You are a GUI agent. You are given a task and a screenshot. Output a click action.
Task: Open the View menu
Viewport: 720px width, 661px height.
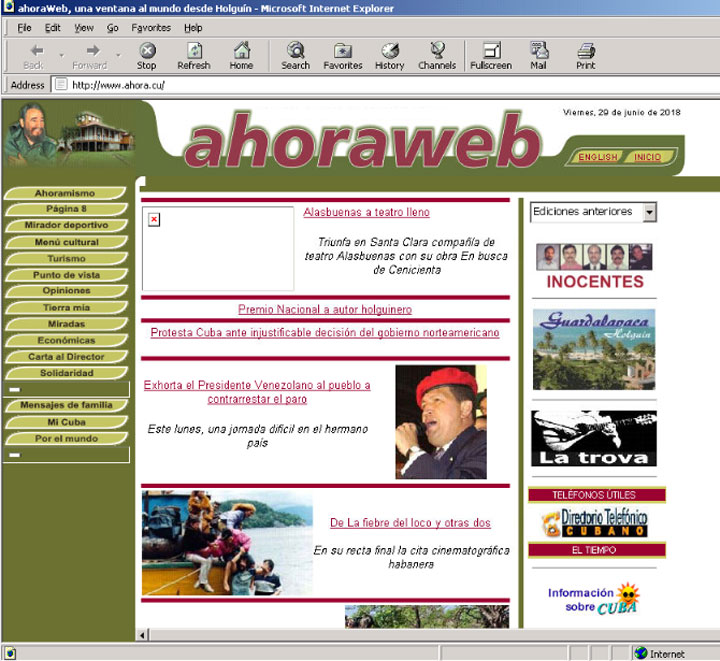click(84, 28)
